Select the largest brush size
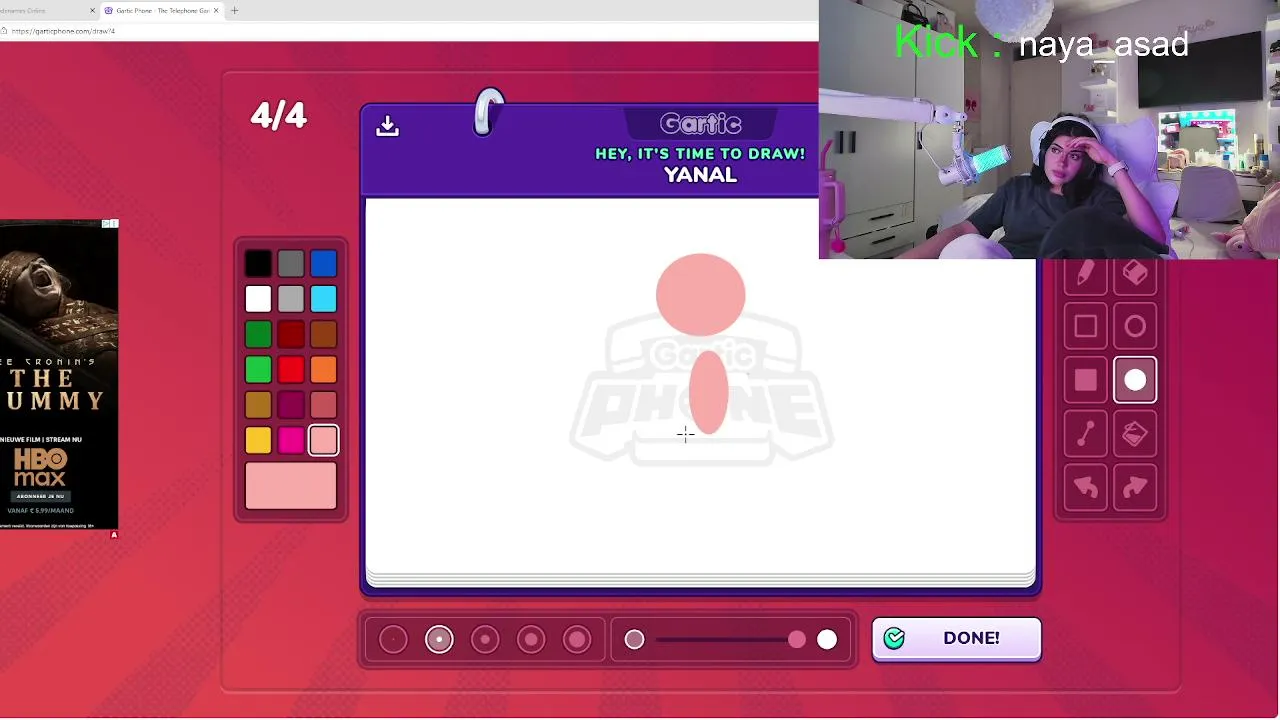 [x=577, y=640]
